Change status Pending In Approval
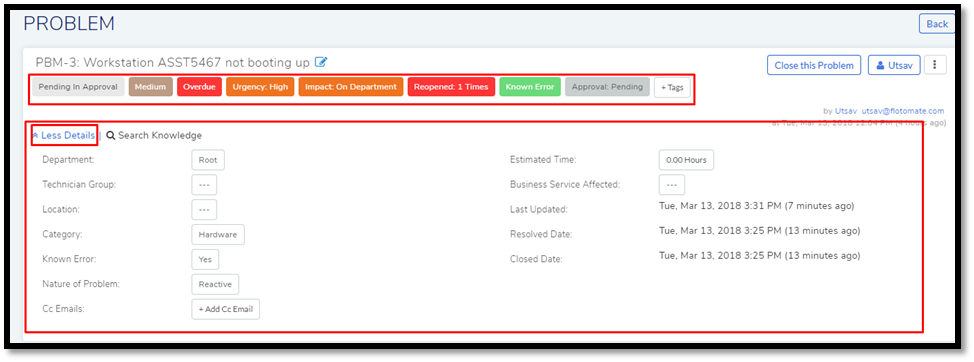974x362 pixels. [78, 87]
